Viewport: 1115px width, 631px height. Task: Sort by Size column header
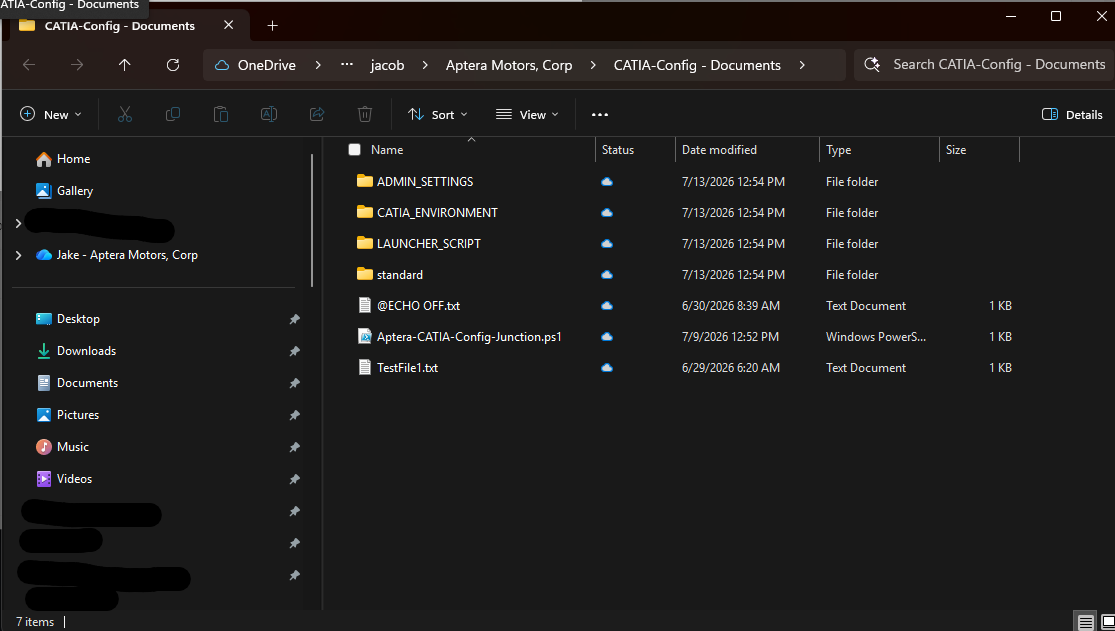(956, 149)
